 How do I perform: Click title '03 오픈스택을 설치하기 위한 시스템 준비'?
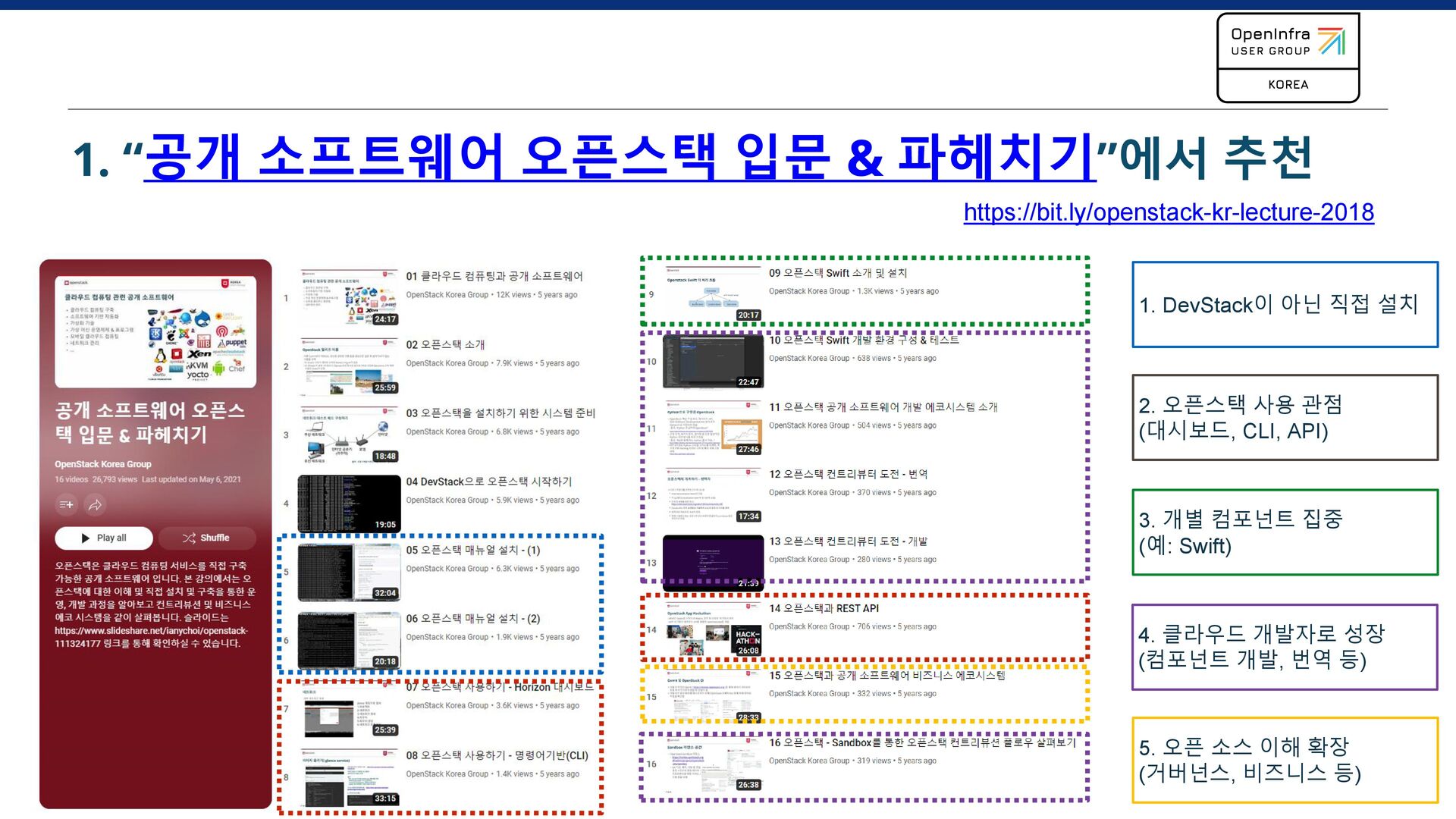500,413
